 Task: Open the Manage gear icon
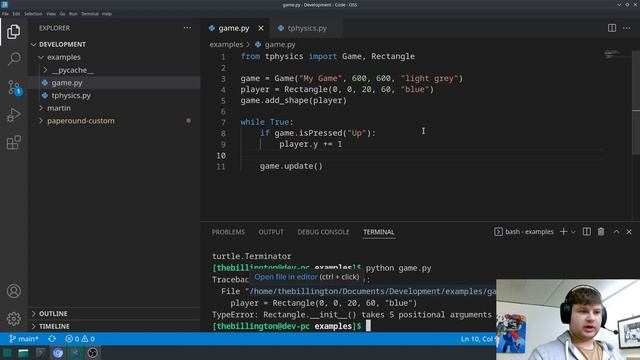pyautogui.click(x=13, y=319)
